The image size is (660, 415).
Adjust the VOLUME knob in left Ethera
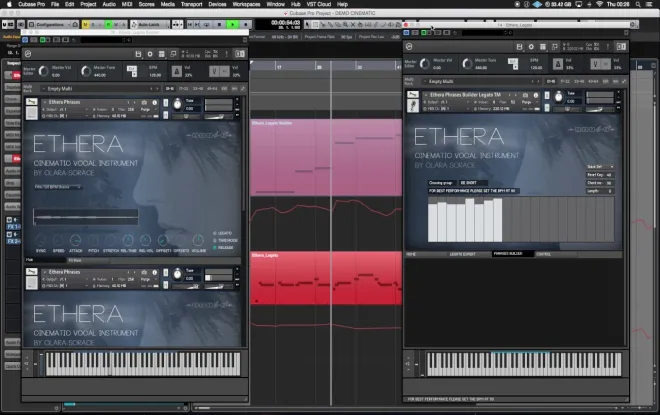pyautogui.click(x=198, y=240)
